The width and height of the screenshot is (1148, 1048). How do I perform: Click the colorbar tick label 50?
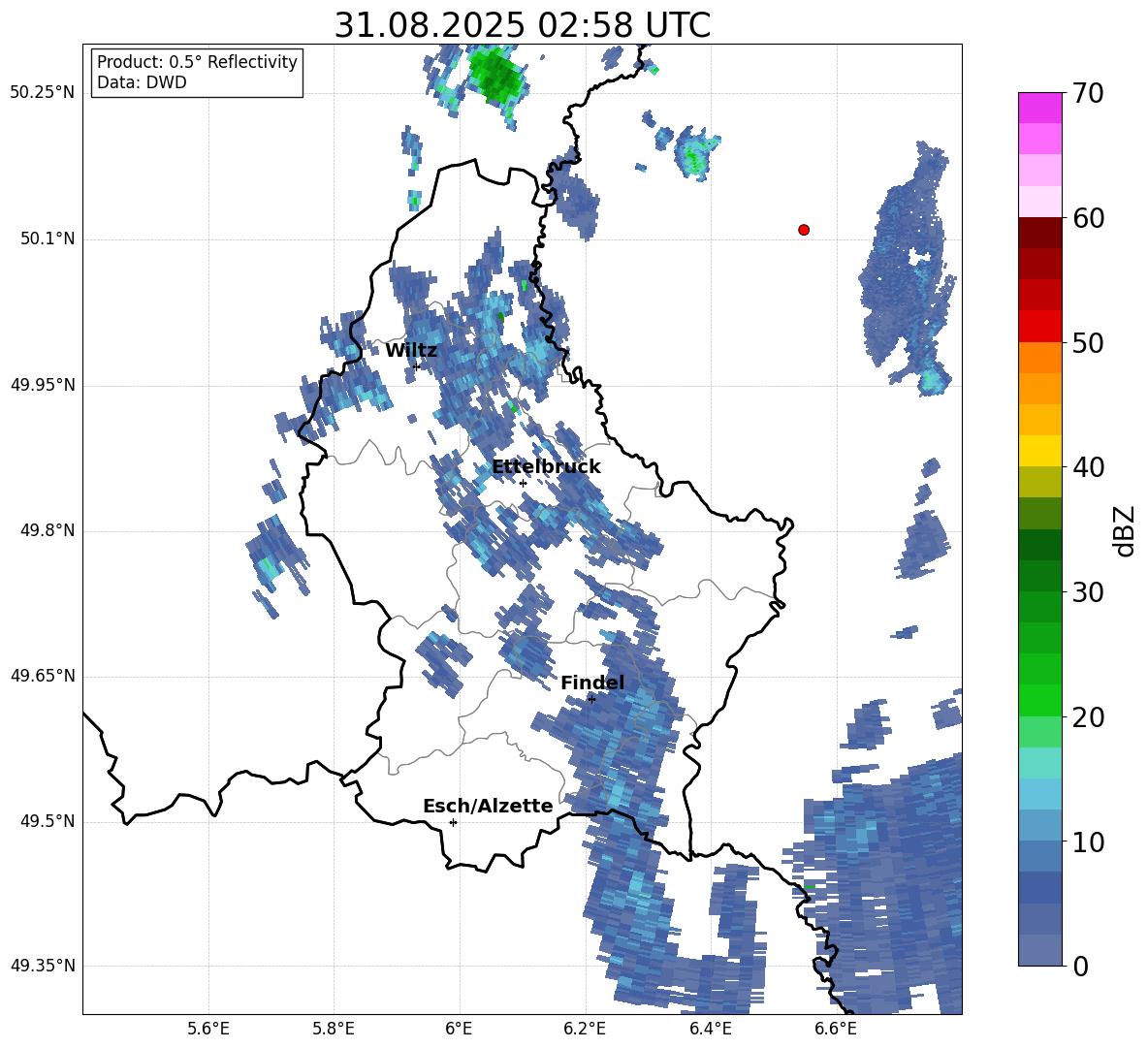[x=1088, y=342]
